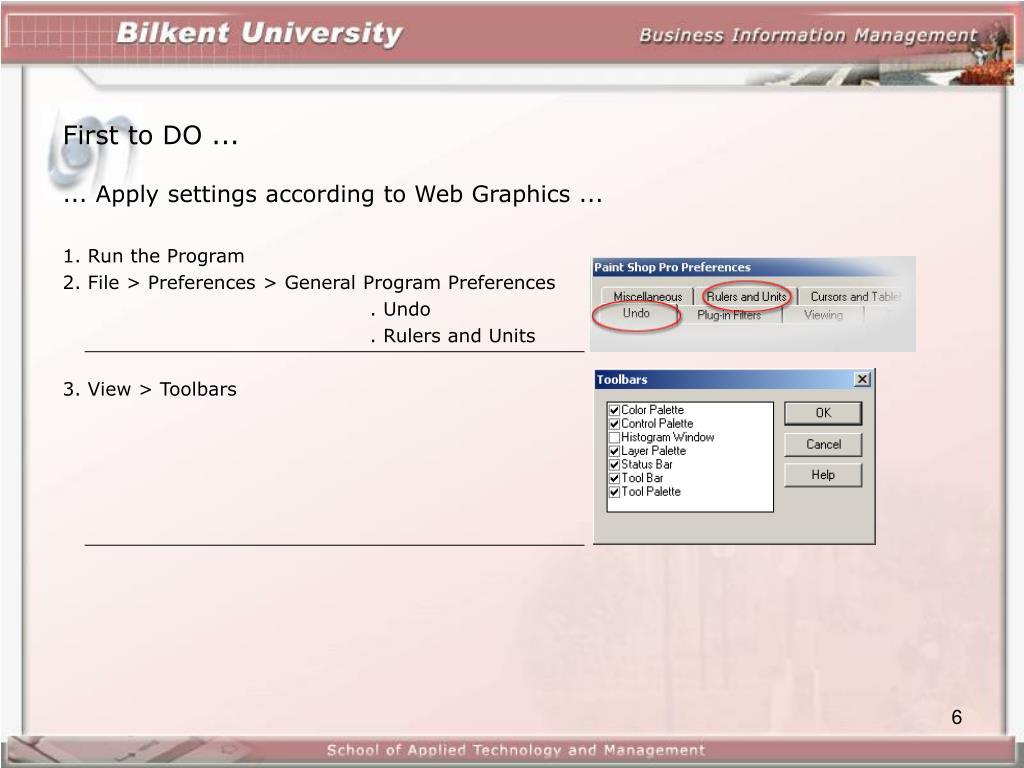
Task: Click the 'Run the Program' step text
Action: pos(166,256)
